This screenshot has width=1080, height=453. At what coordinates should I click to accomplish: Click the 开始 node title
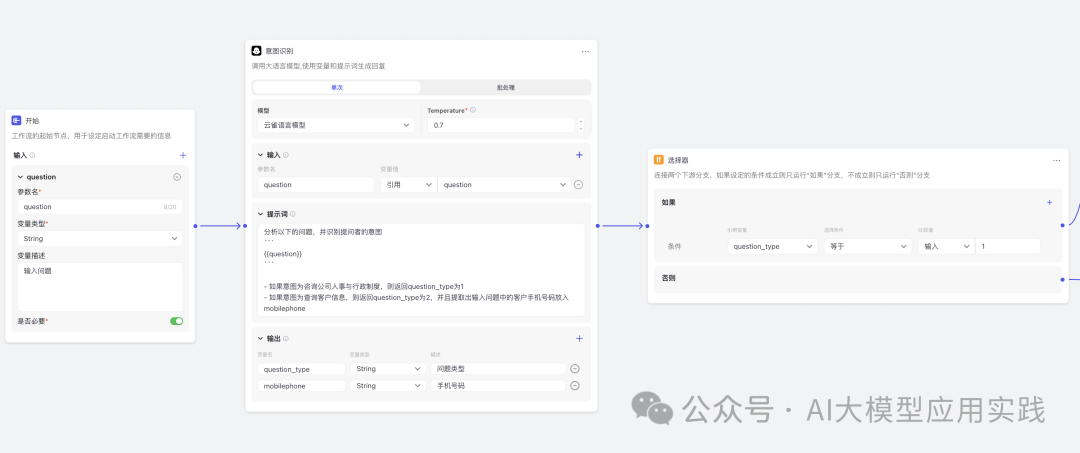click(32, 120)
